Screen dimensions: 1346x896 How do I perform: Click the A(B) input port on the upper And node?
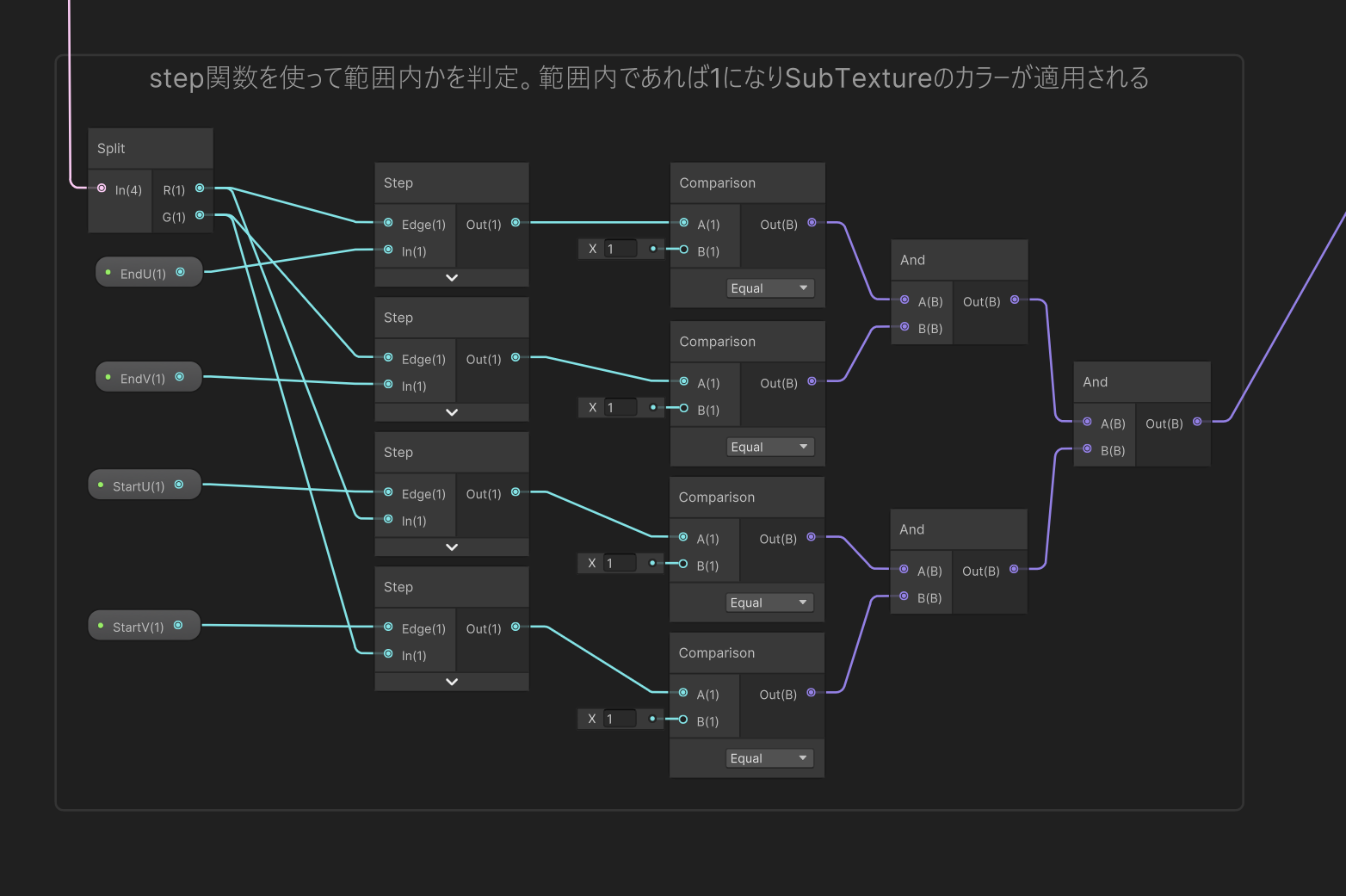pos(905,300)
